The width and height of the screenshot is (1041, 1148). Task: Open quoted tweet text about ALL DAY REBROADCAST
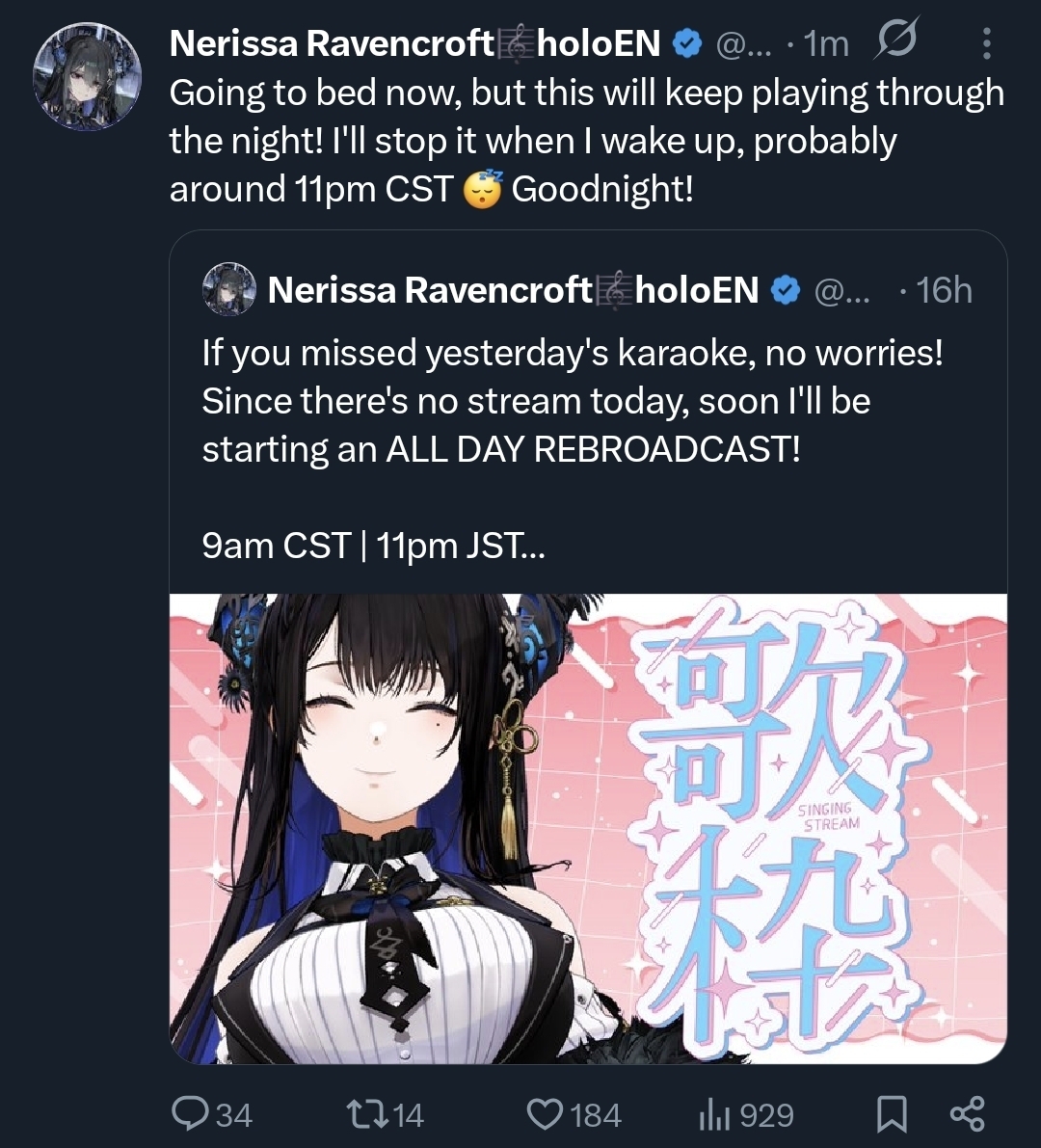coord(573,449)
